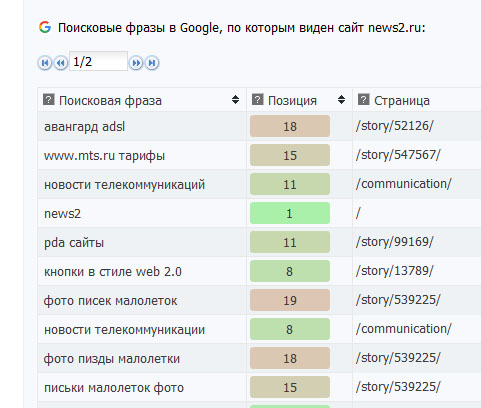The height and width of the screenshot is (408, 481).
Task: Go to the previous results page
Action: 61,63
